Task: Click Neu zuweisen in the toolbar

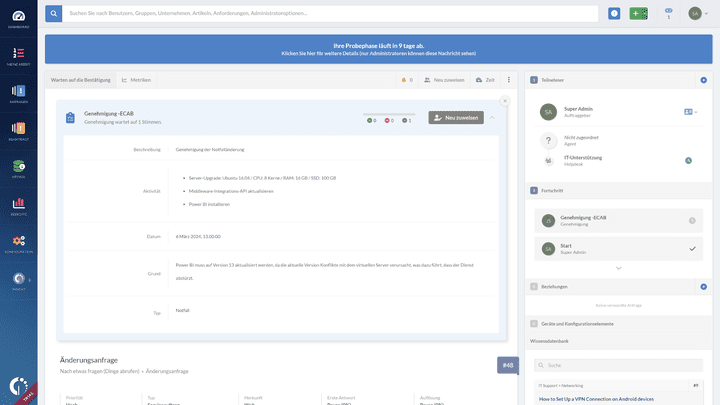Action: click(x=444, y=80)
